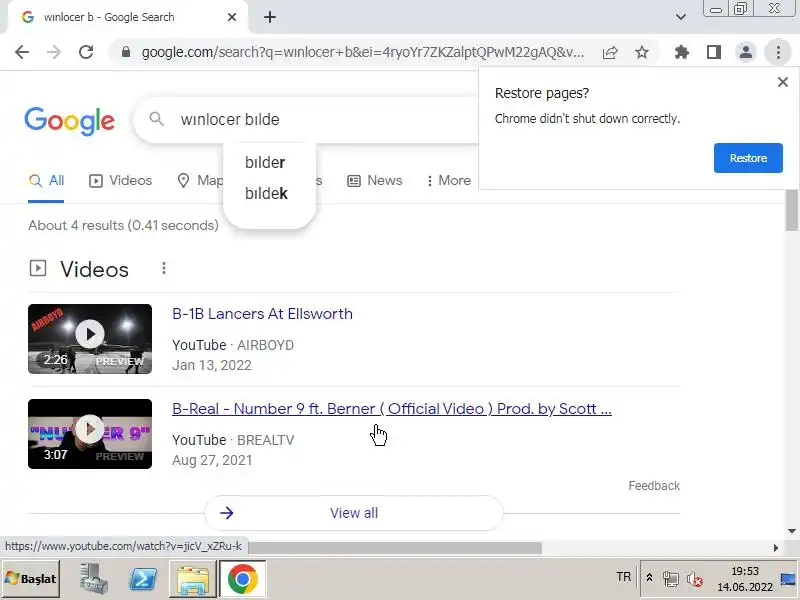800x600 pixels.
Task: Click scrollbar down arrow
Action: tap(792, 531)
